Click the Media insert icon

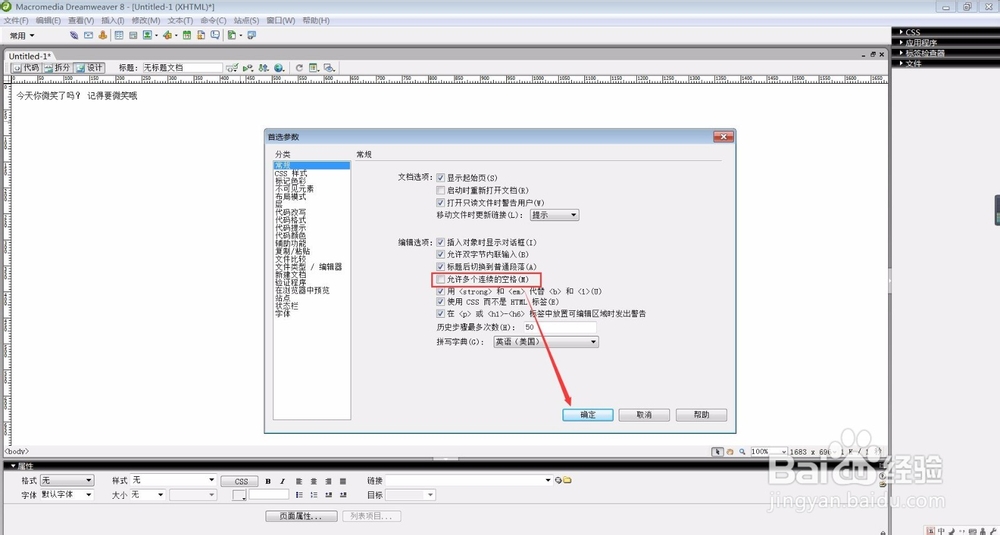(x=167, y=35)
